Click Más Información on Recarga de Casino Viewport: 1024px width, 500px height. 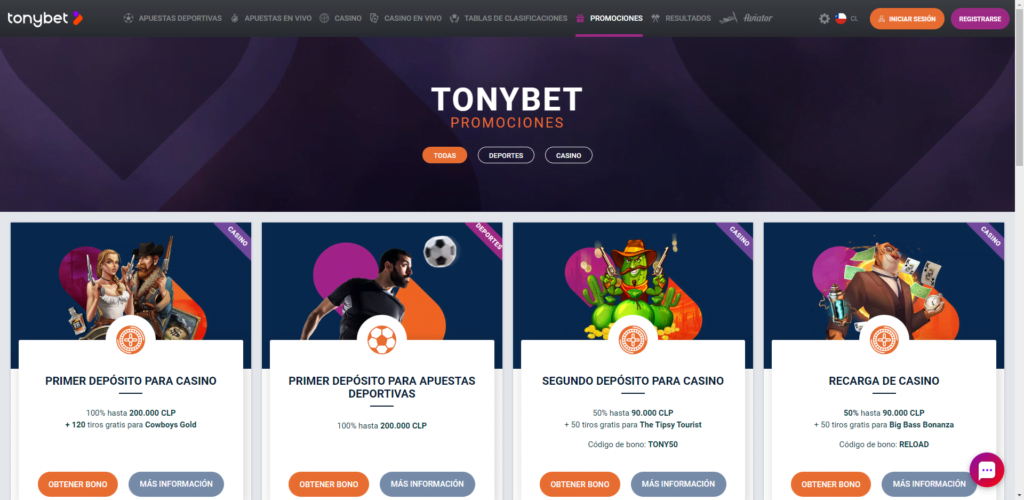pos(929,484)
